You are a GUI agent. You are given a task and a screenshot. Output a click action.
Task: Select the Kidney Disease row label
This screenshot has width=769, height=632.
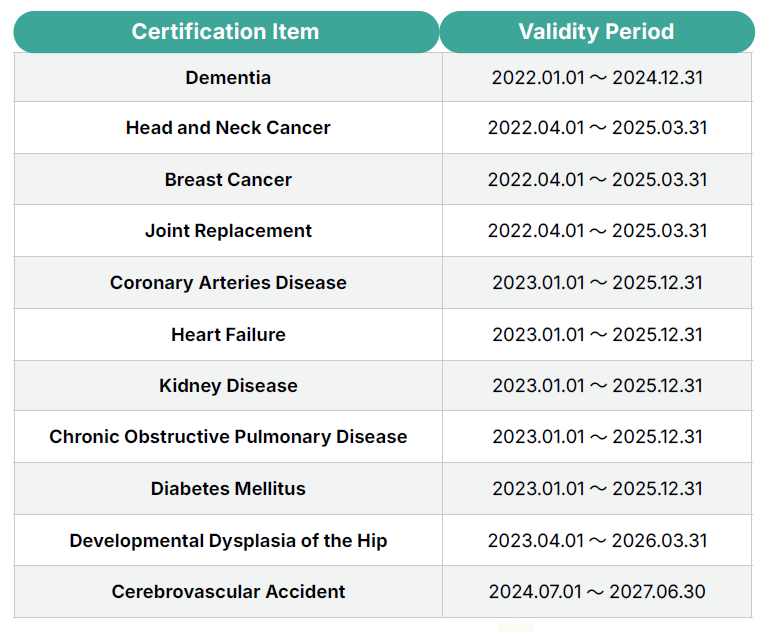pyautogui.click(x=228, y=386)
